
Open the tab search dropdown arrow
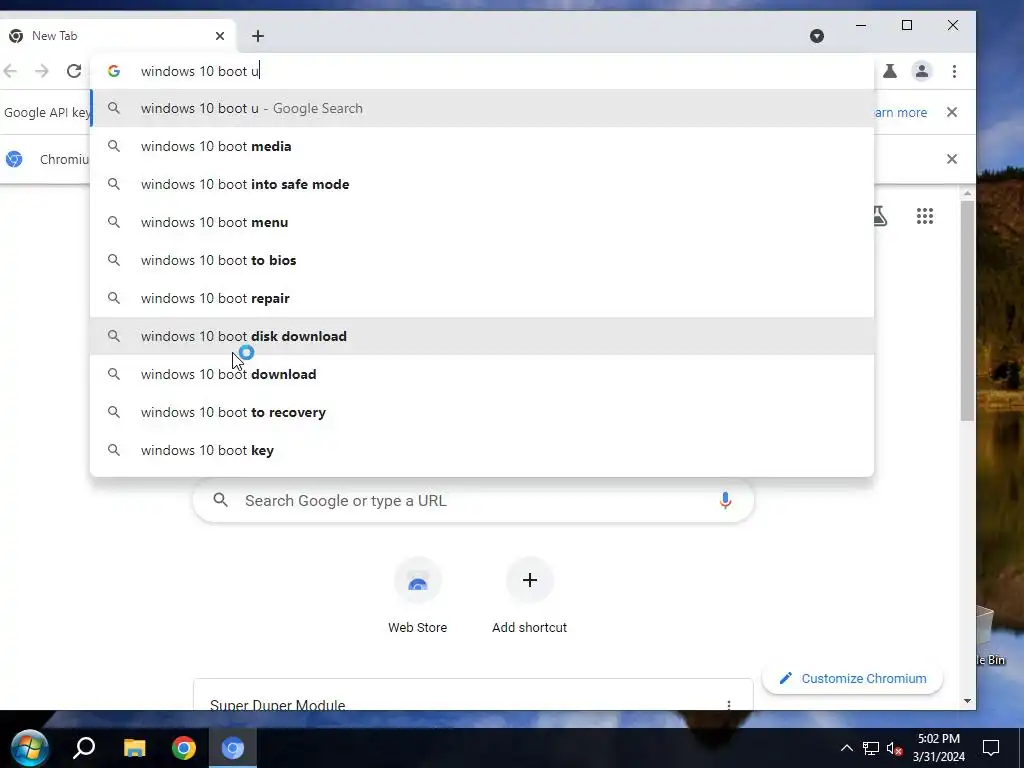tap(816, 36)
